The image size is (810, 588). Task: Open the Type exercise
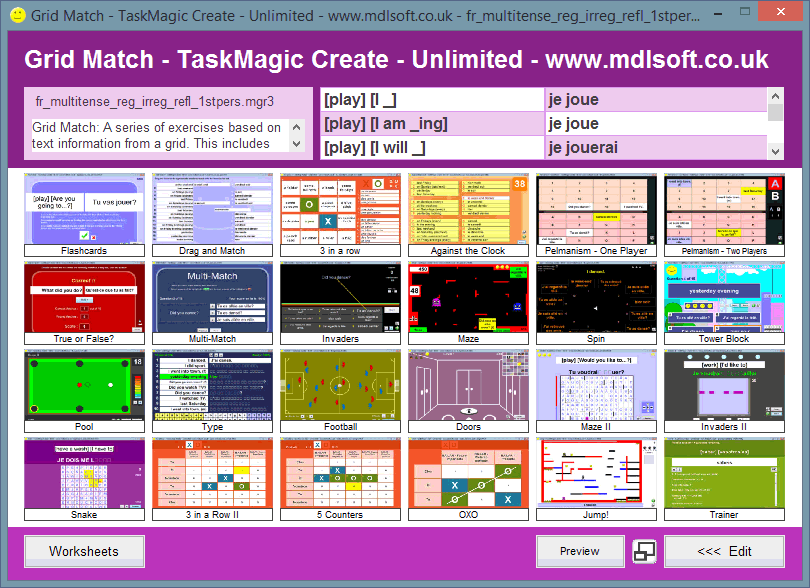(212, 391)
